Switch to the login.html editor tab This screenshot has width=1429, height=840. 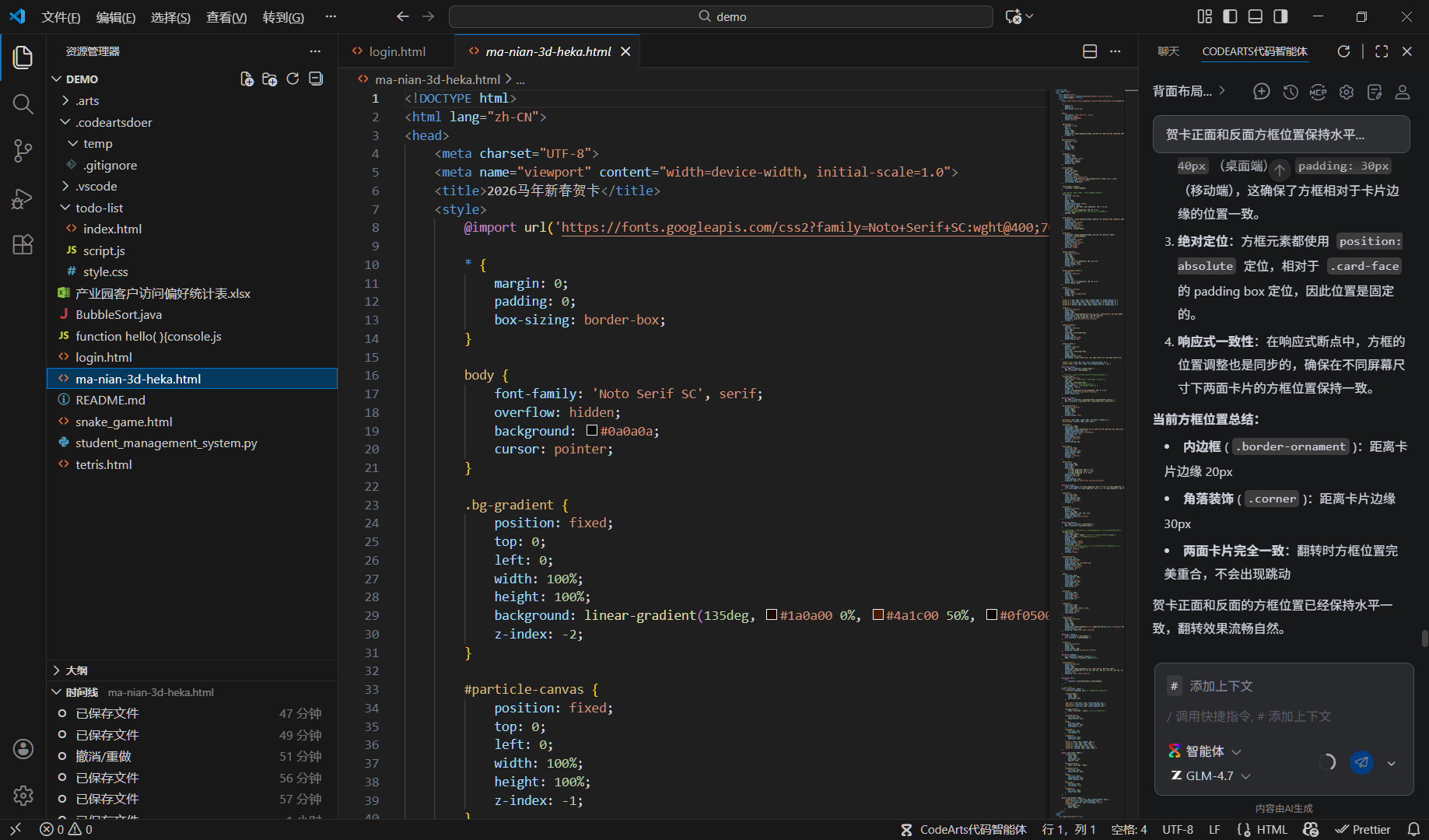click(x=397, y=51)
